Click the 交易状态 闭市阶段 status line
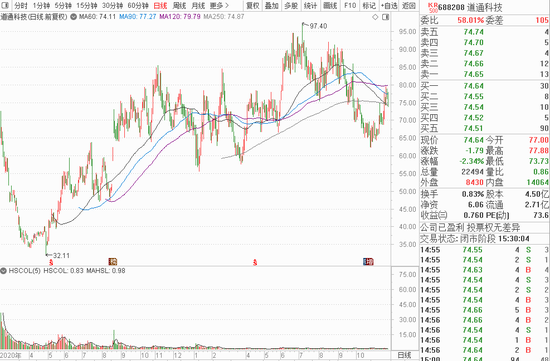 [x=475, y=239]
